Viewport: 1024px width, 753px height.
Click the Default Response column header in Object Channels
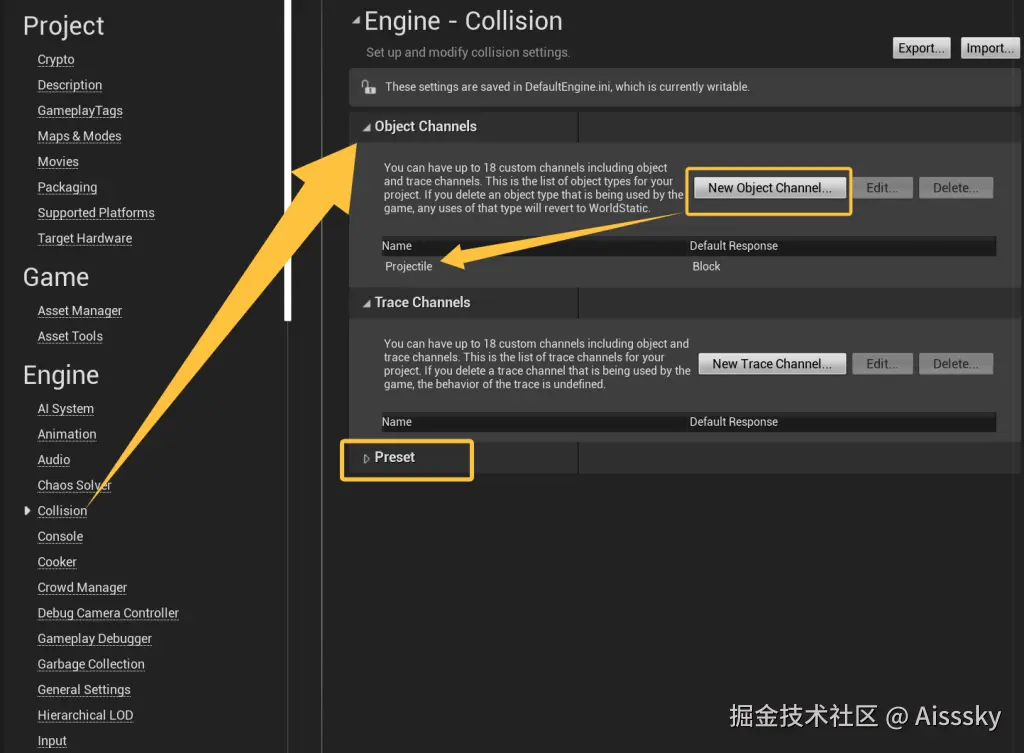click(x=733, y=246)
